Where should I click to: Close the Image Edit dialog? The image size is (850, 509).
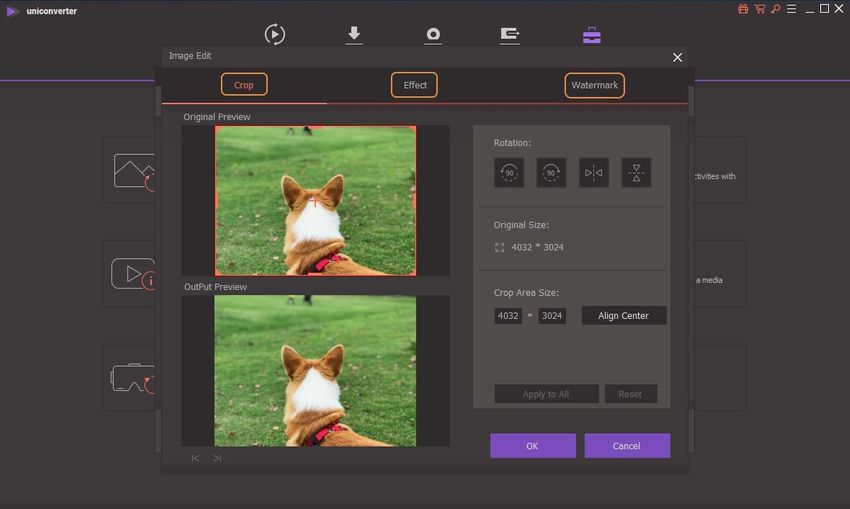(x=677, y=57)
